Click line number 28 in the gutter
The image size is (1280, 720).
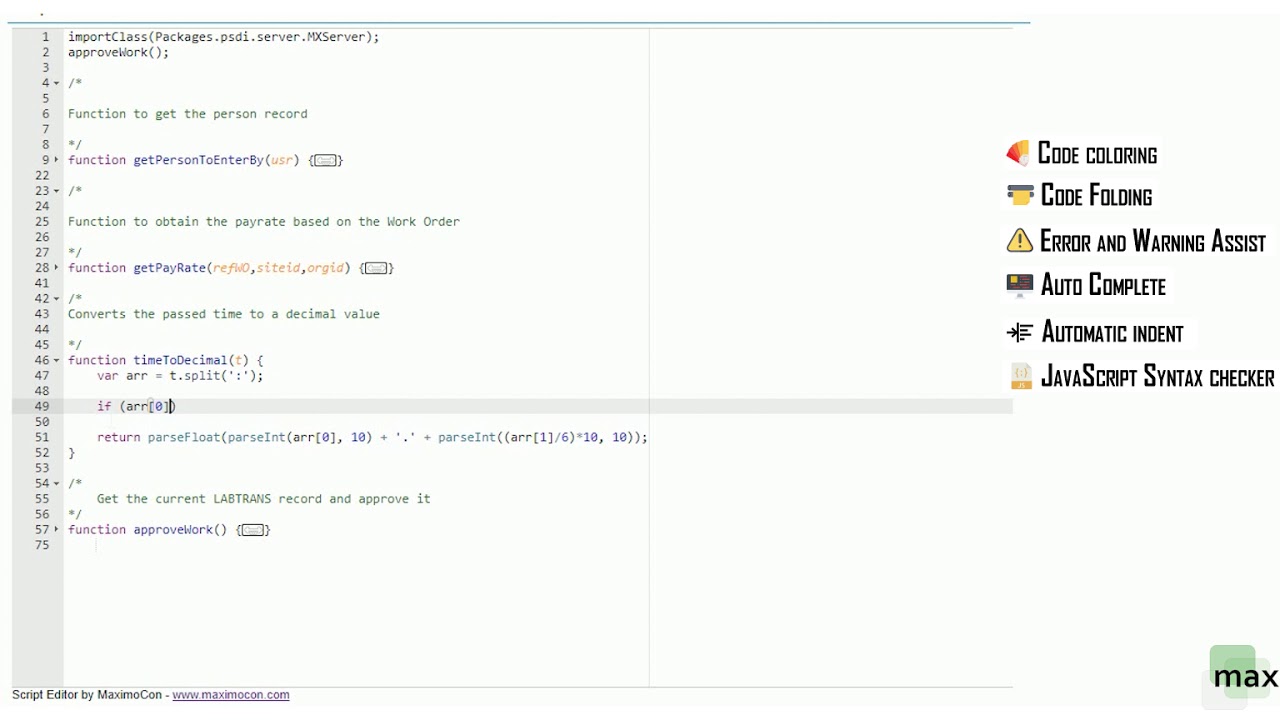41,268
